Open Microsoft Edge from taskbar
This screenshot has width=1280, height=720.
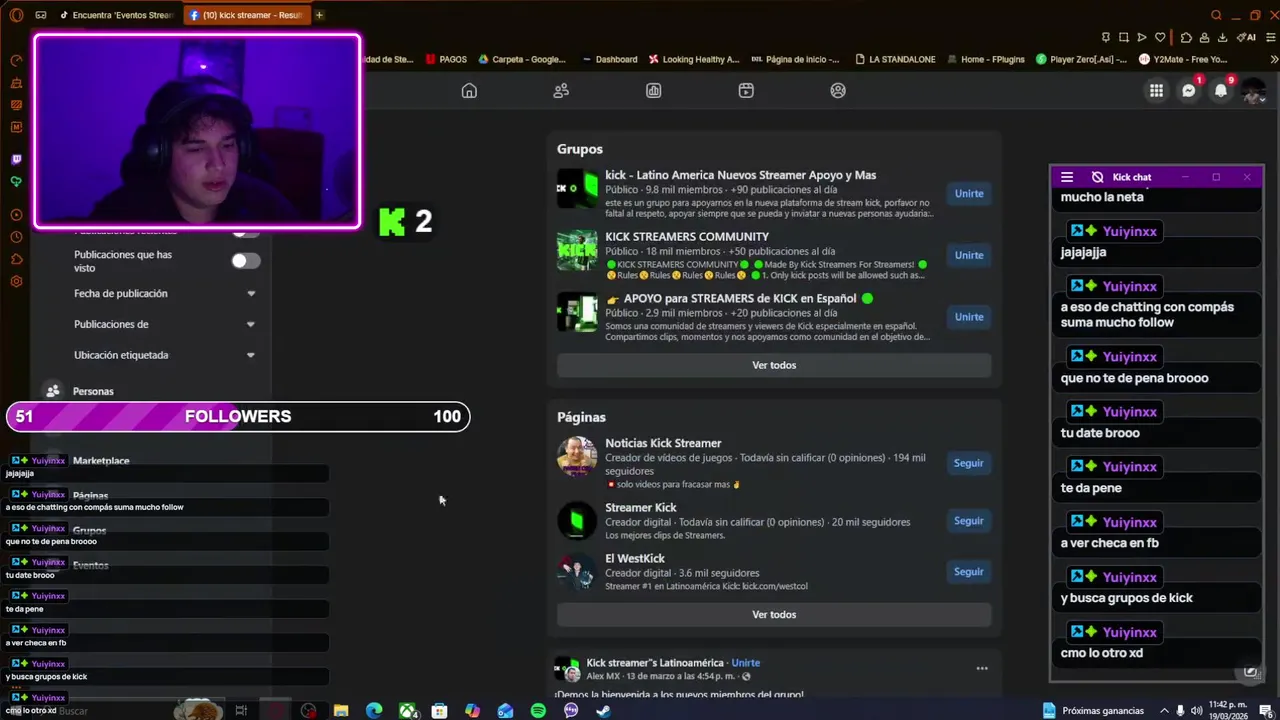(374, 711)
